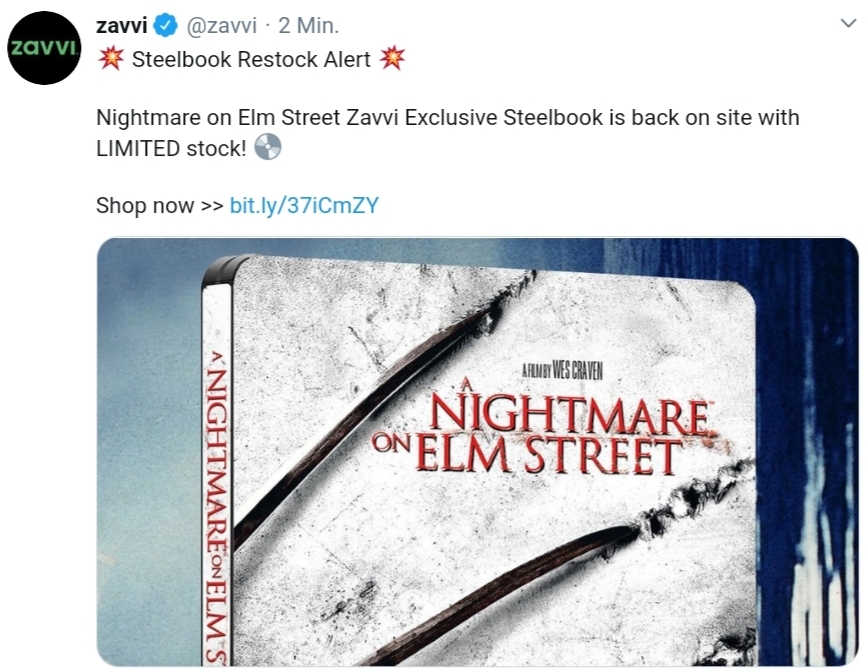865x670 pixels.
Task: Open the tweet via the 2 Min. timestamp
Action: (x=308, y=25)
